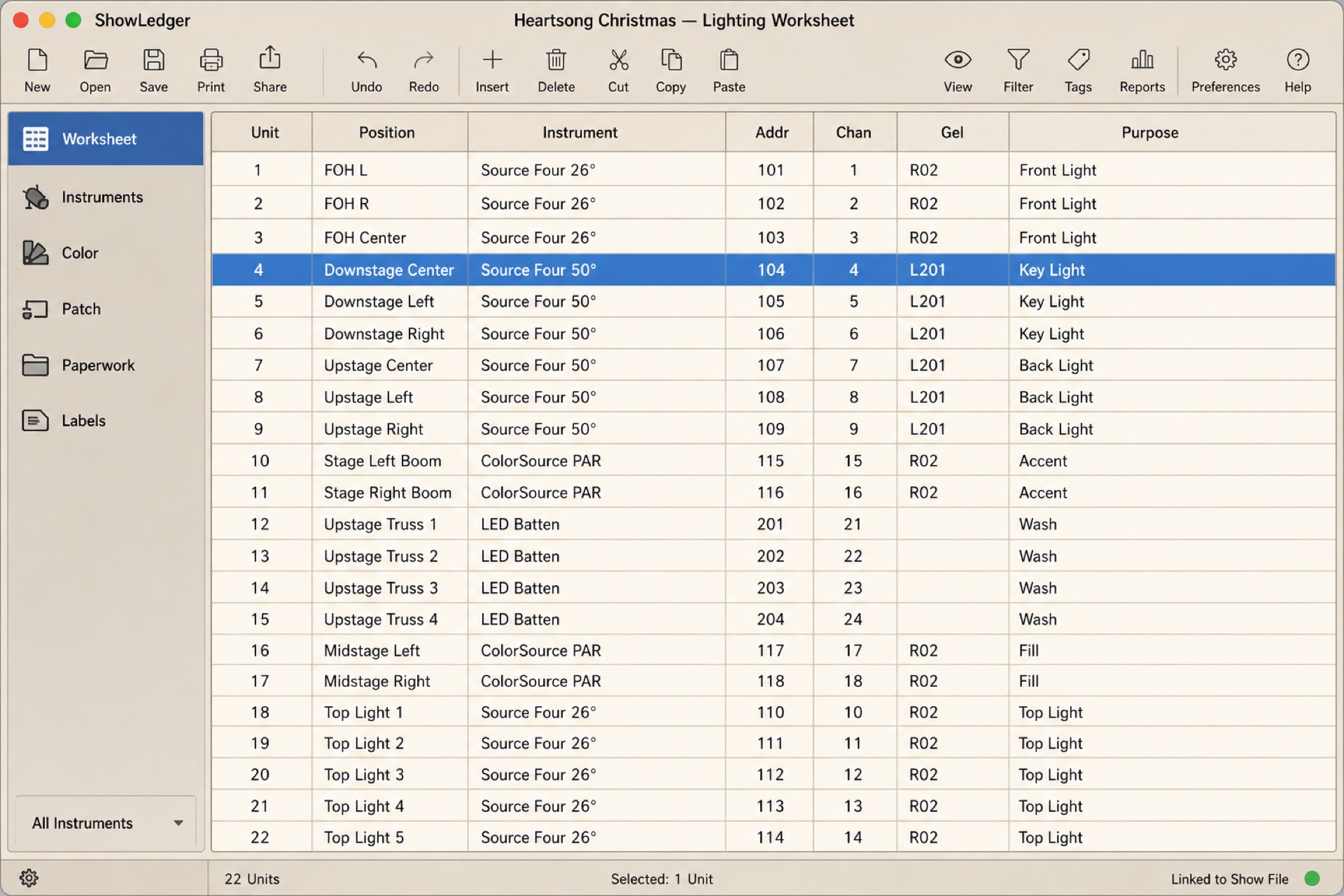
Task: Insert a new unit row
Action: pos(492,70)
